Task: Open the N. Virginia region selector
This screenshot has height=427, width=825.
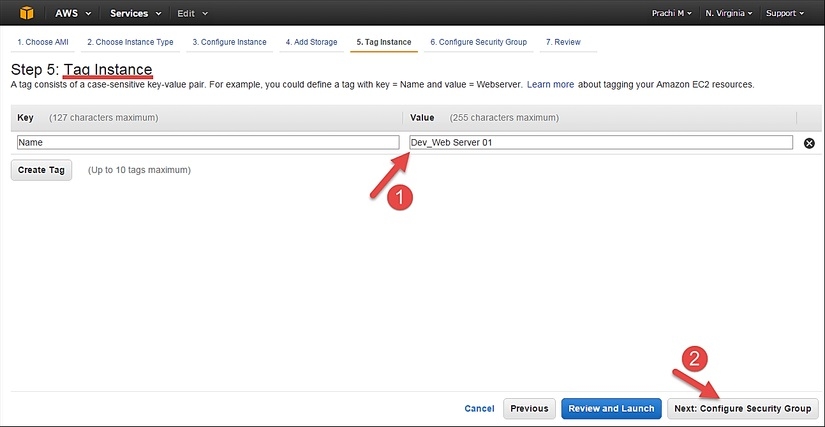Action: 729,14
